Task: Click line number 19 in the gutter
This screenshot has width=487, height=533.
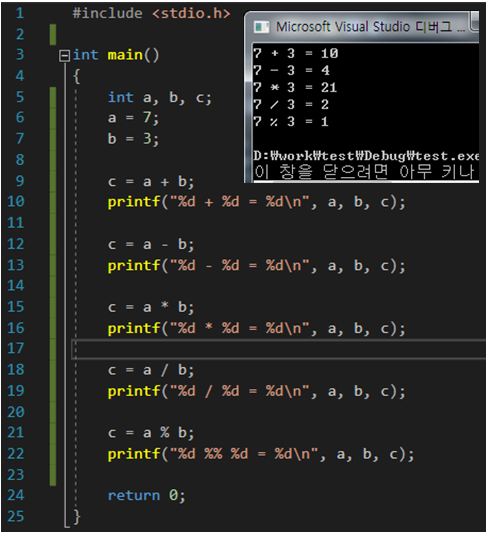Action: [16, 391]
